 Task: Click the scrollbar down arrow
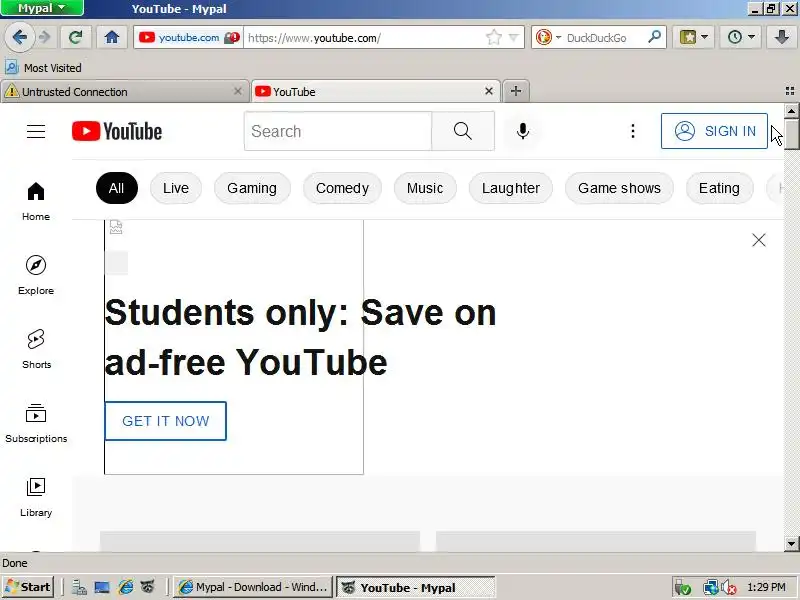click(791, 544)
